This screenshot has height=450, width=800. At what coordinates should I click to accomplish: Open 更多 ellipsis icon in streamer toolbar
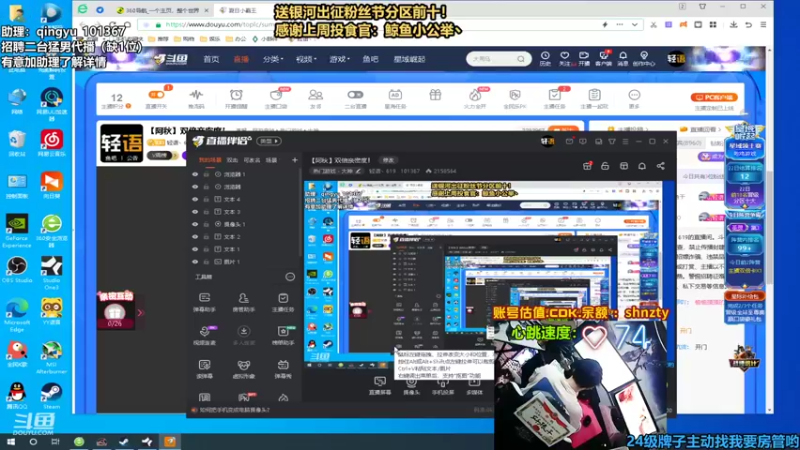tap(634, 98)
